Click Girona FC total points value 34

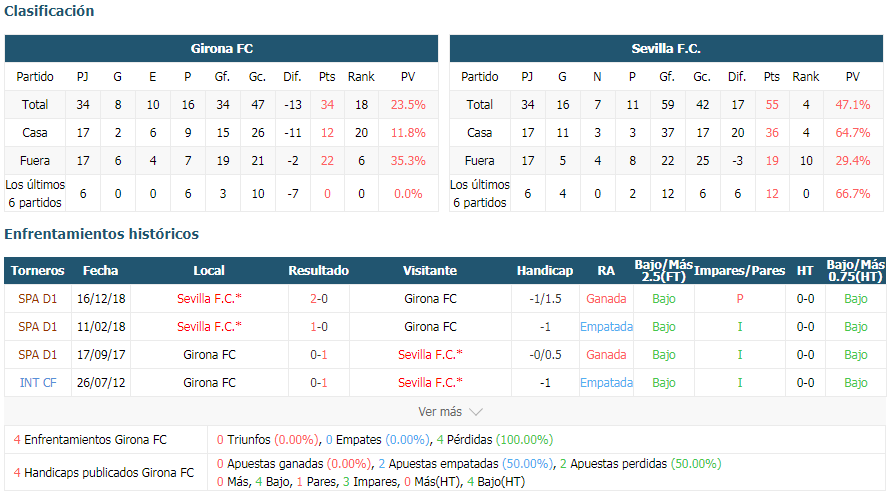point(327,105)
